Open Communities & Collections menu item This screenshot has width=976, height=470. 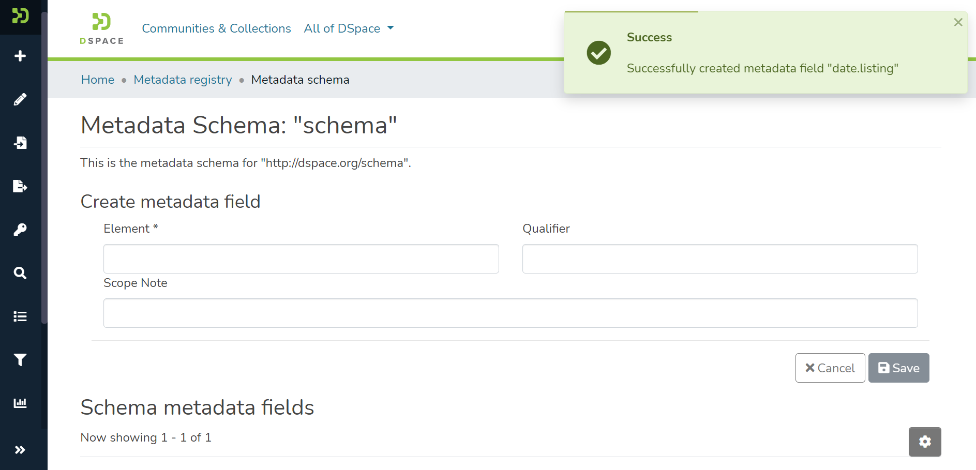(x=216, y=29)
